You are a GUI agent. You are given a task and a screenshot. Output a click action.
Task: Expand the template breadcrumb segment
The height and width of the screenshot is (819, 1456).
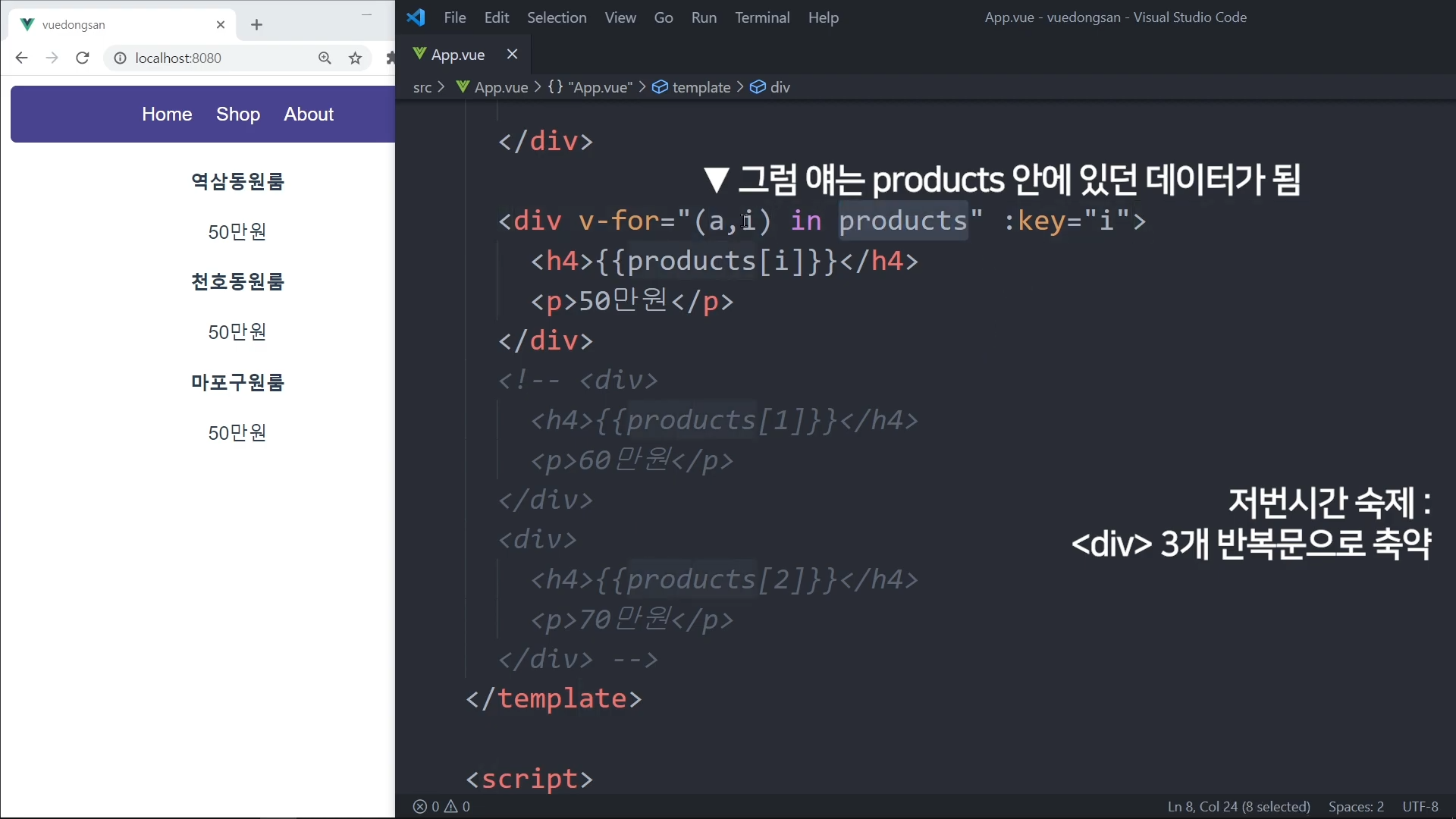click(700, 87)
